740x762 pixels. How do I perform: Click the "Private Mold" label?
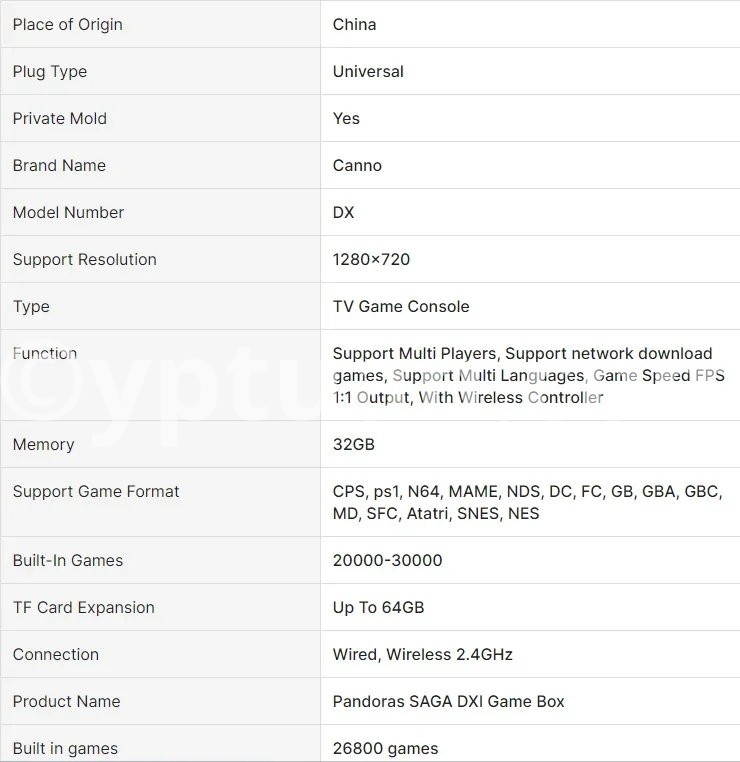coord(59,118)
